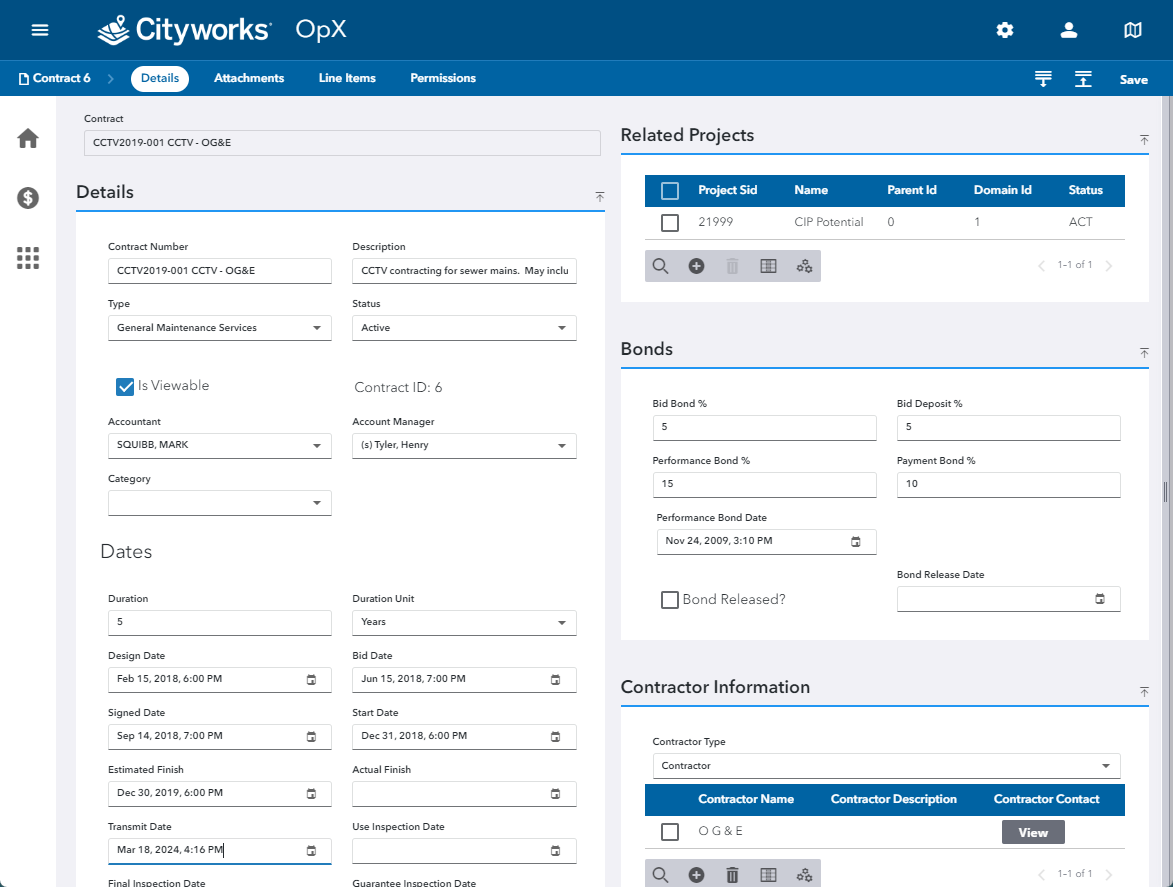Click the expand all panels icon
Screen dimensions: 1173x887
[x=1043, y=79]
